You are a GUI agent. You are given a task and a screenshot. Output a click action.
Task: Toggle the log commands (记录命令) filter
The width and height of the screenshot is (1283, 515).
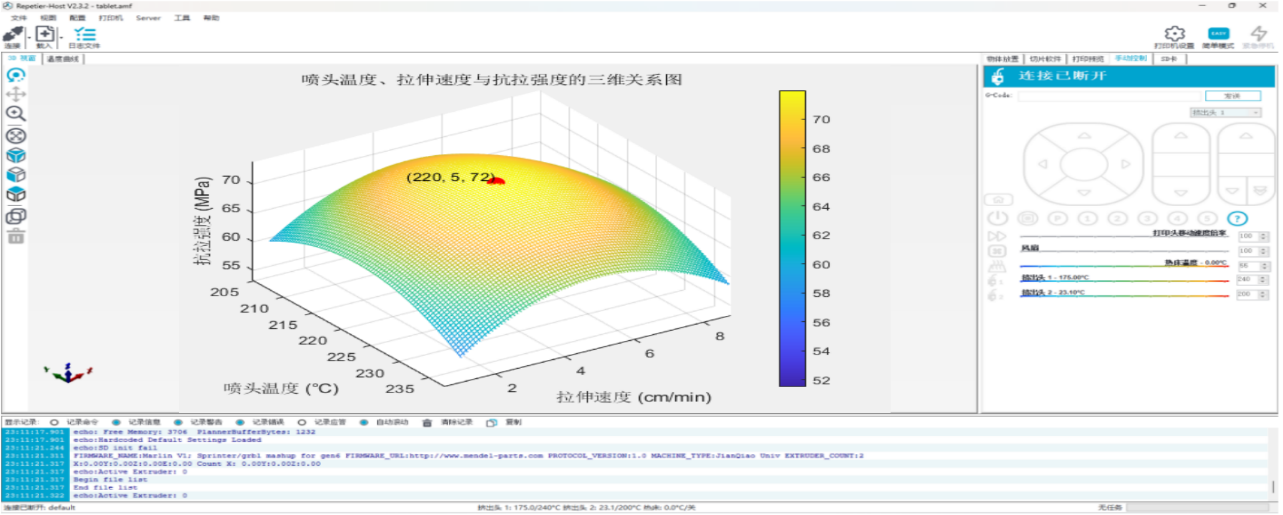click(54, 422)
